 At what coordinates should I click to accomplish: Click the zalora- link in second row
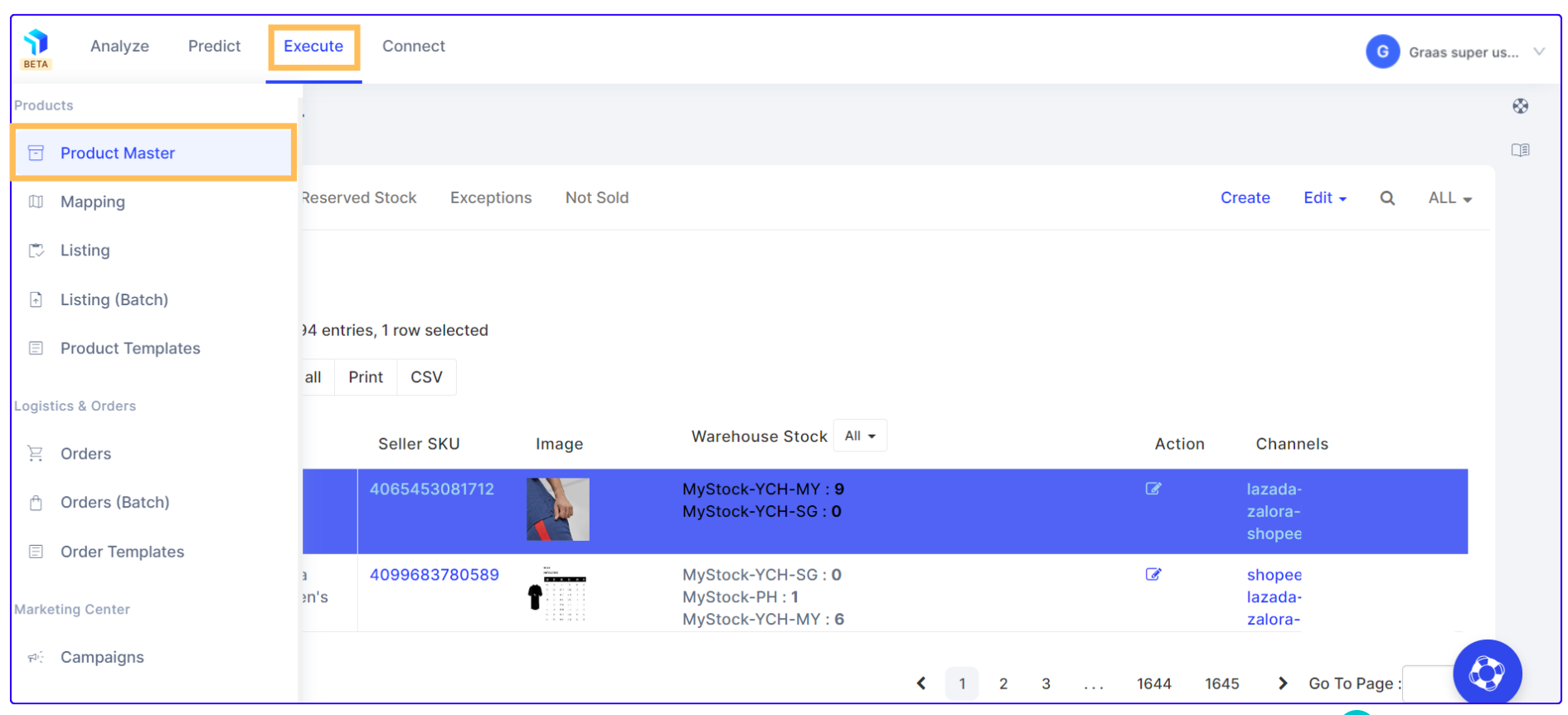(x=1273, y=619)
